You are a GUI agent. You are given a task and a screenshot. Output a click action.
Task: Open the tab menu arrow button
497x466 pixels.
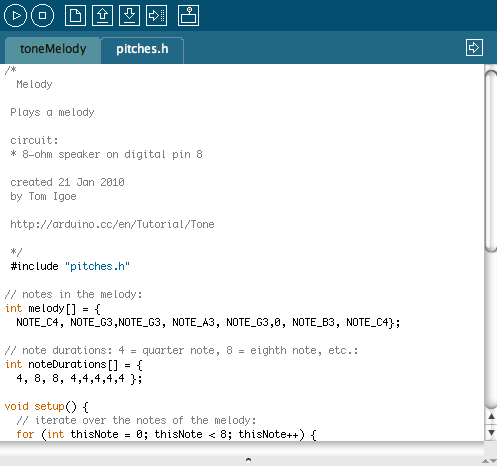point(474,48)
